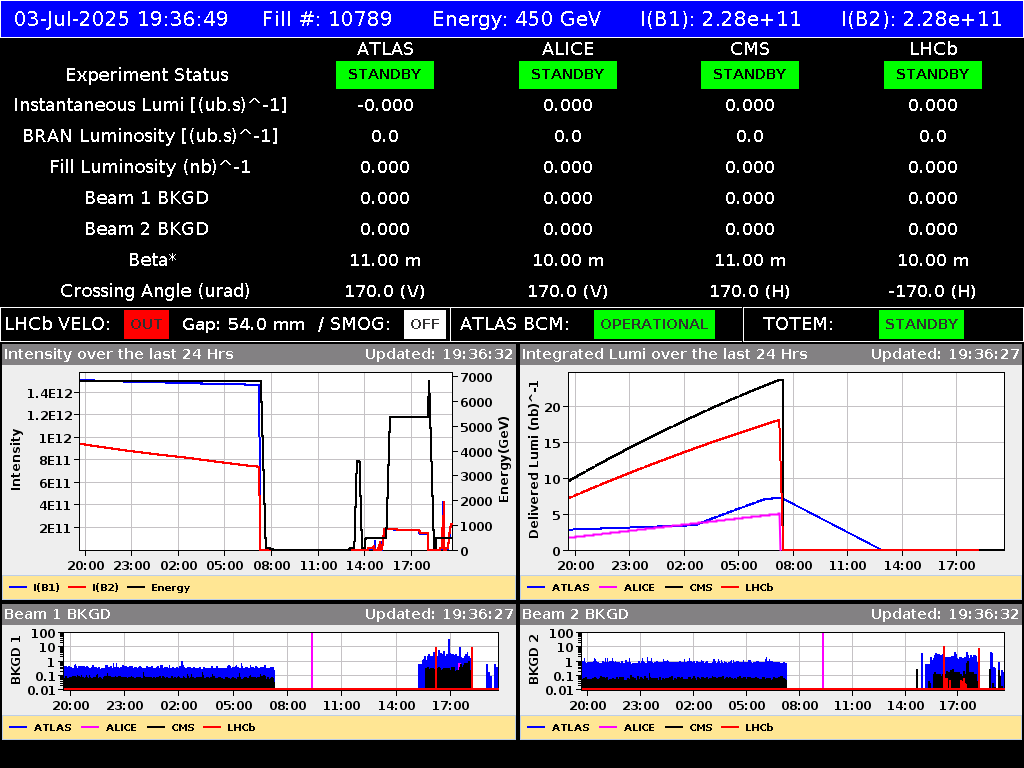Click the Beta* row label
1024x768 pixels.
(x=153, y=260)
